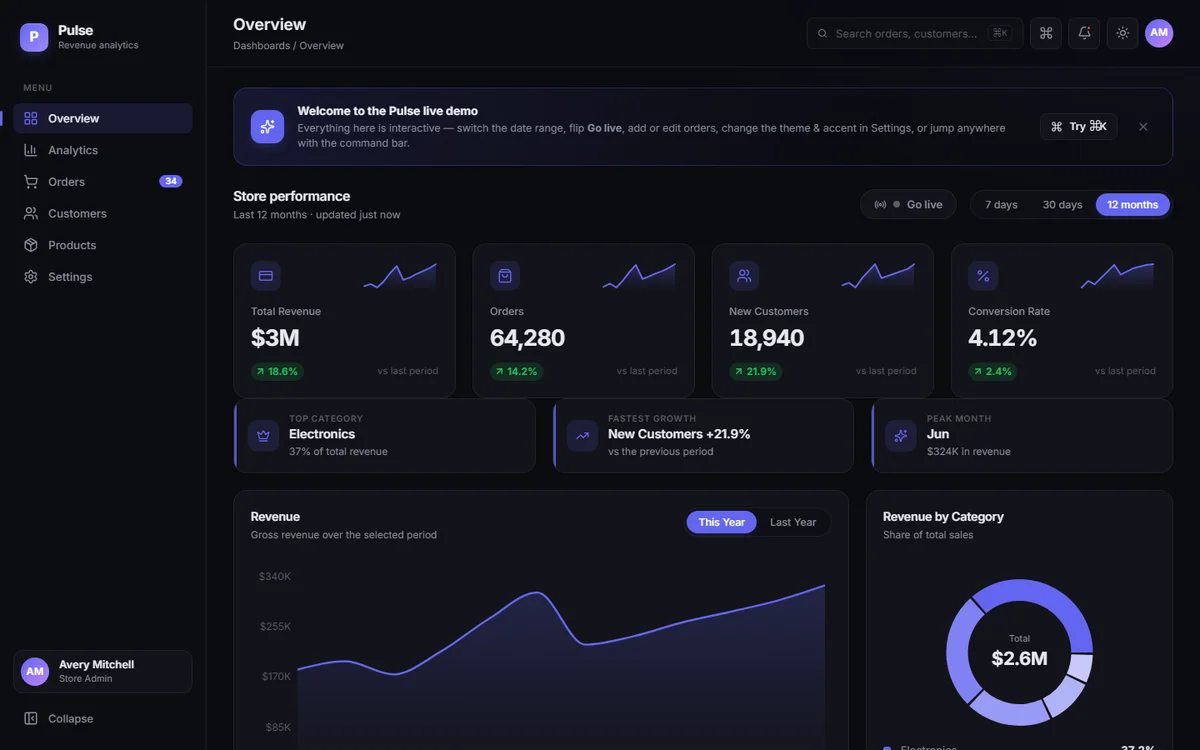This screenshot has width=1200, height=750.
Task: Click the Pulse logo icon
Action: click(x=34, y=38)
